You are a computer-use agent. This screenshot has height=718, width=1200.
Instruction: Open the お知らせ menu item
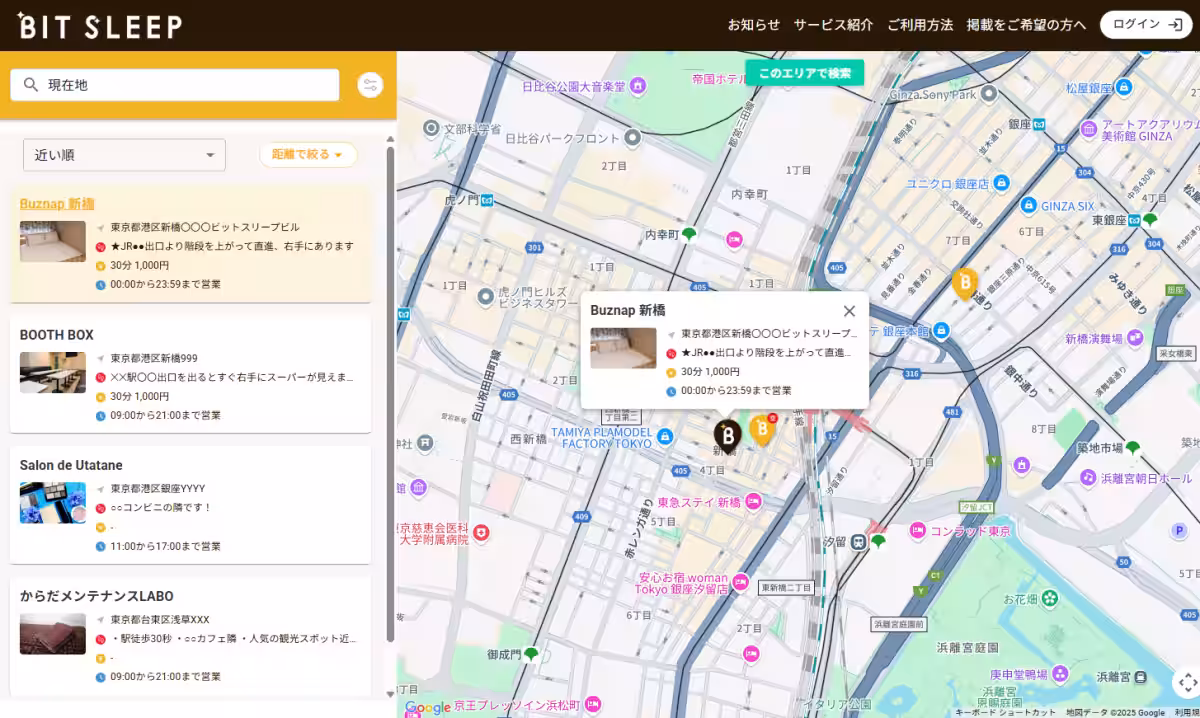[753, 25]
